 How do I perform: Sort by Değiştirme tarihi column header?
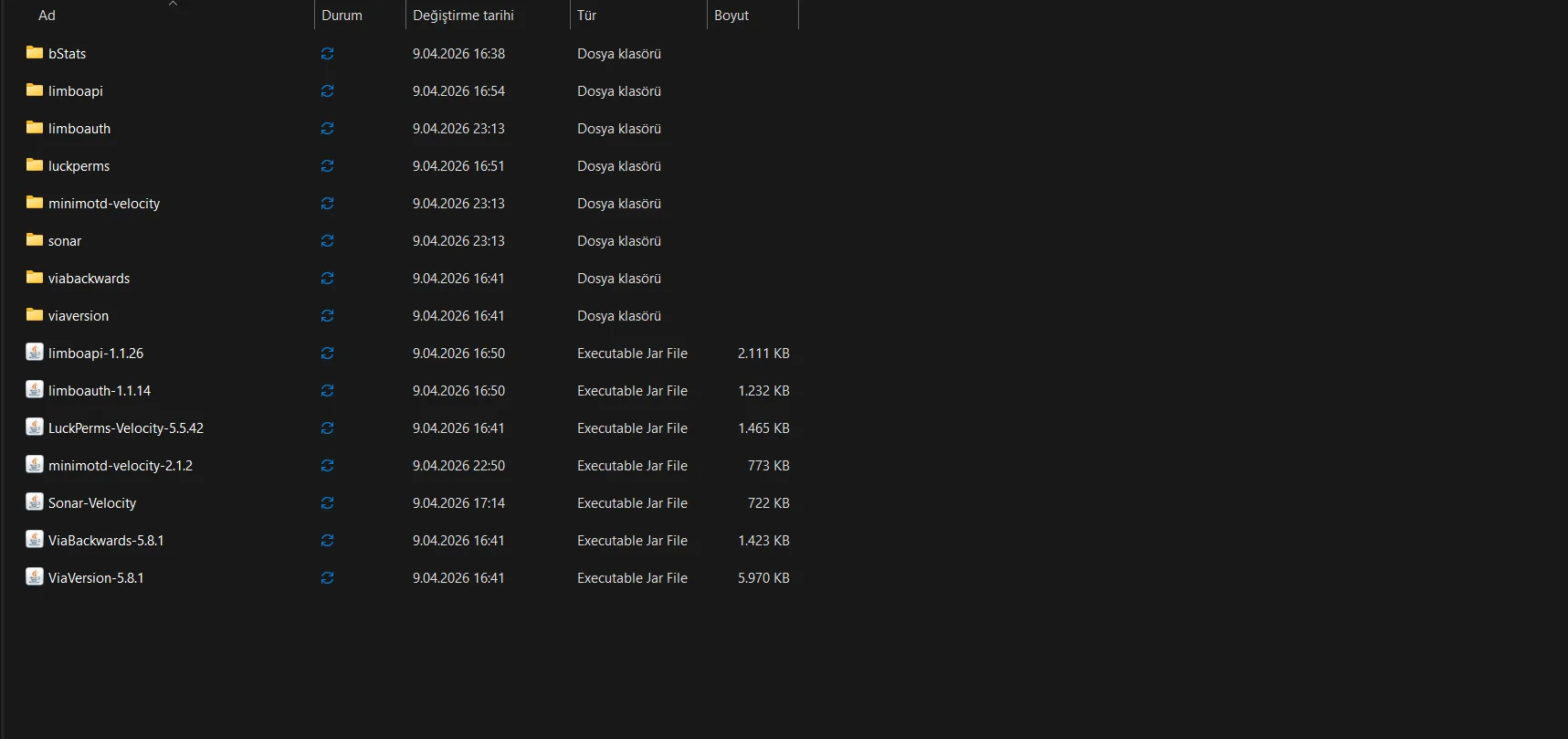tap(463, 16)
